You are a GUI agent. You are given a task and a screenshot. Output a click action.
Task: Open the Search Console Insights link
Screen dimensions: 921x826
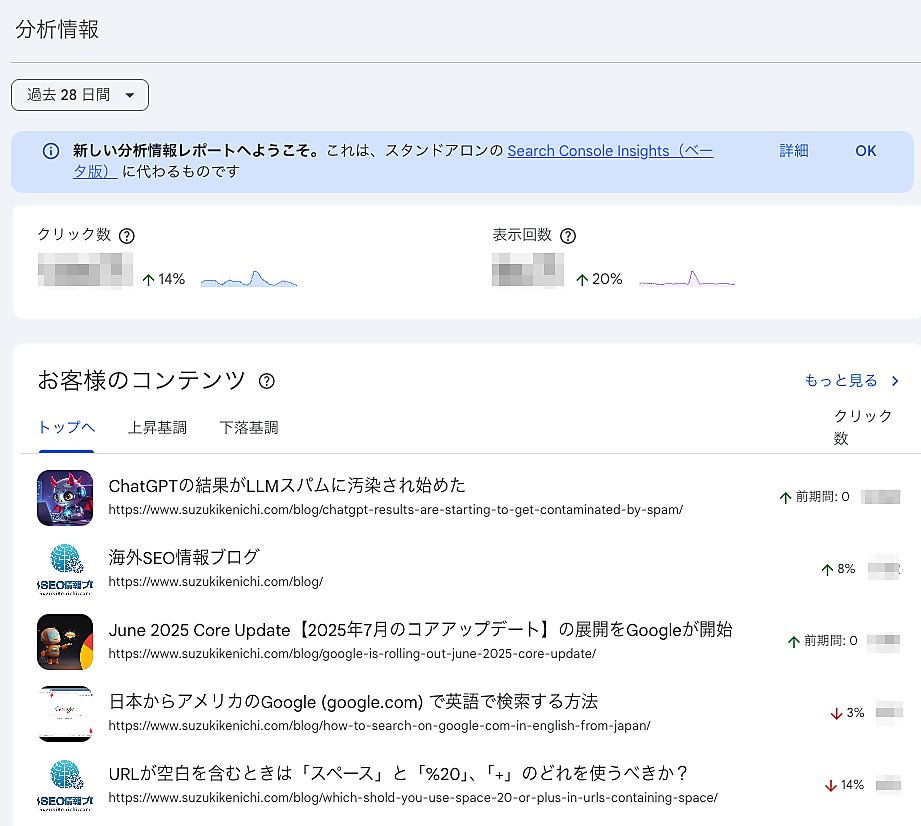[609, 151]
